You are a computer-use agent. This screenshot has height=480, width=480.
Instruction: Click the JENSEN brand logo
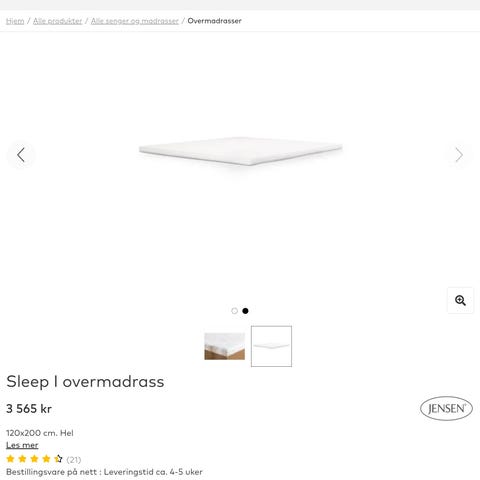(446, 408)
